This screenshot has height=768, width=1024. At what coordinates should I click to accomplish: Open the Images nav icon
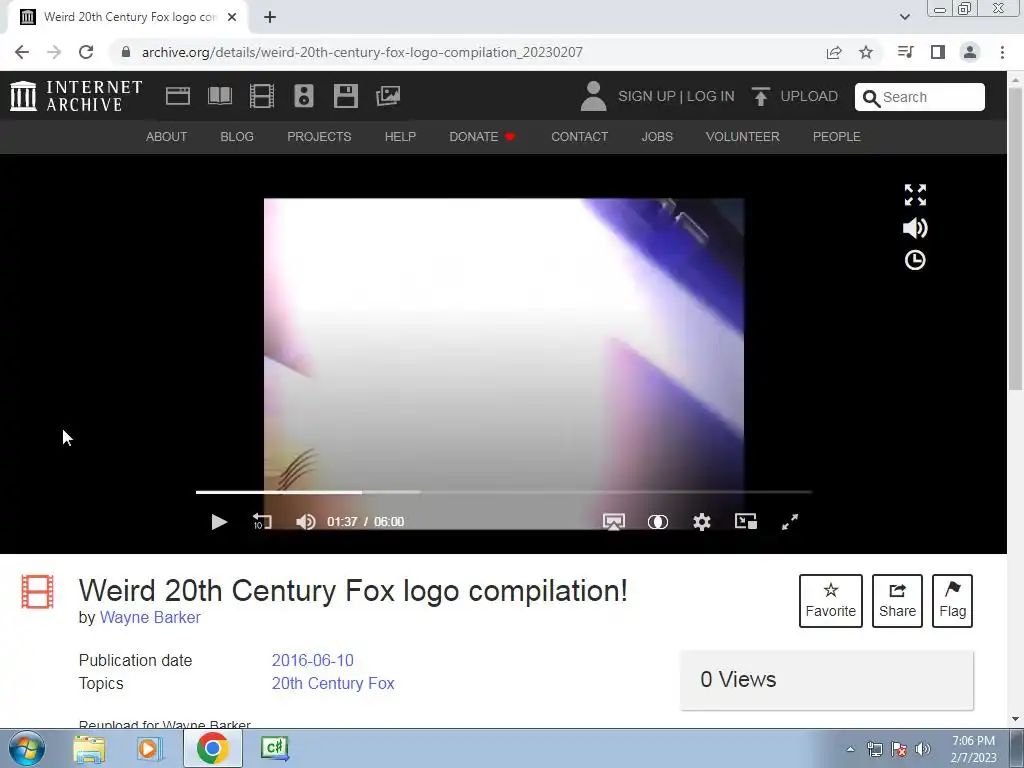388,96
